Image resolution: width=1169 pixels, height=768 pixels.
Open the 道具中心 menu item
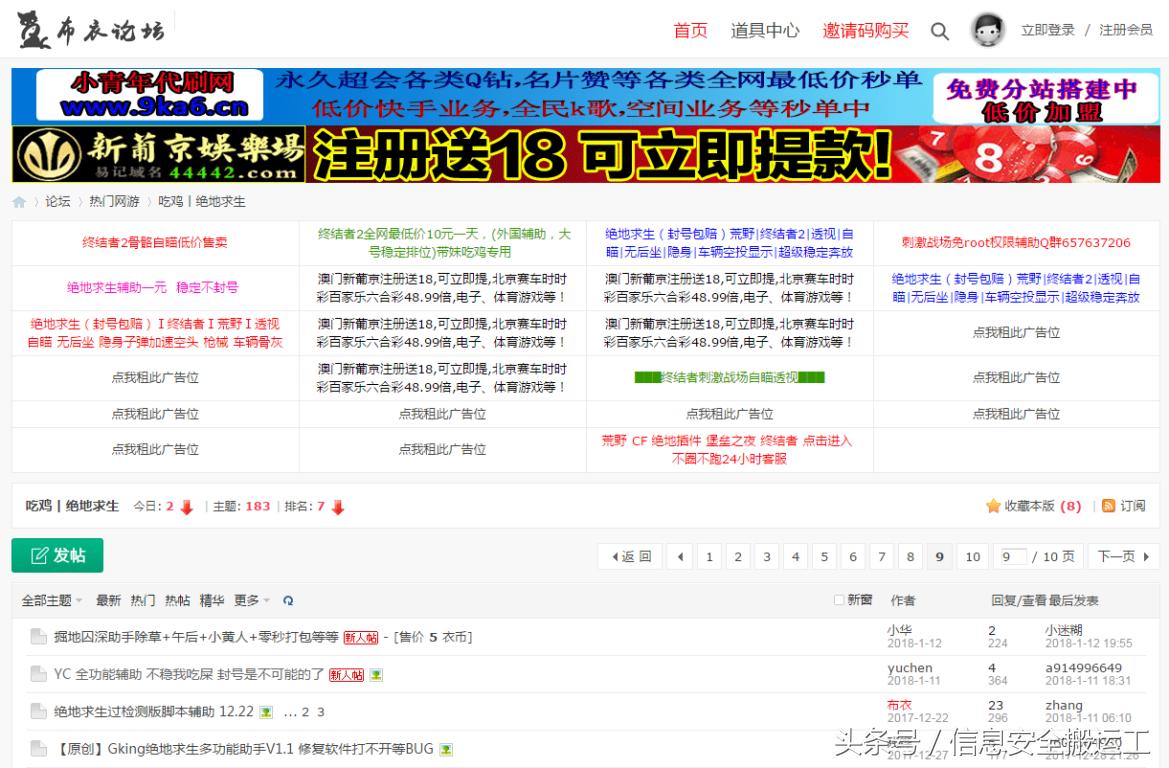(x=767, y=31)
